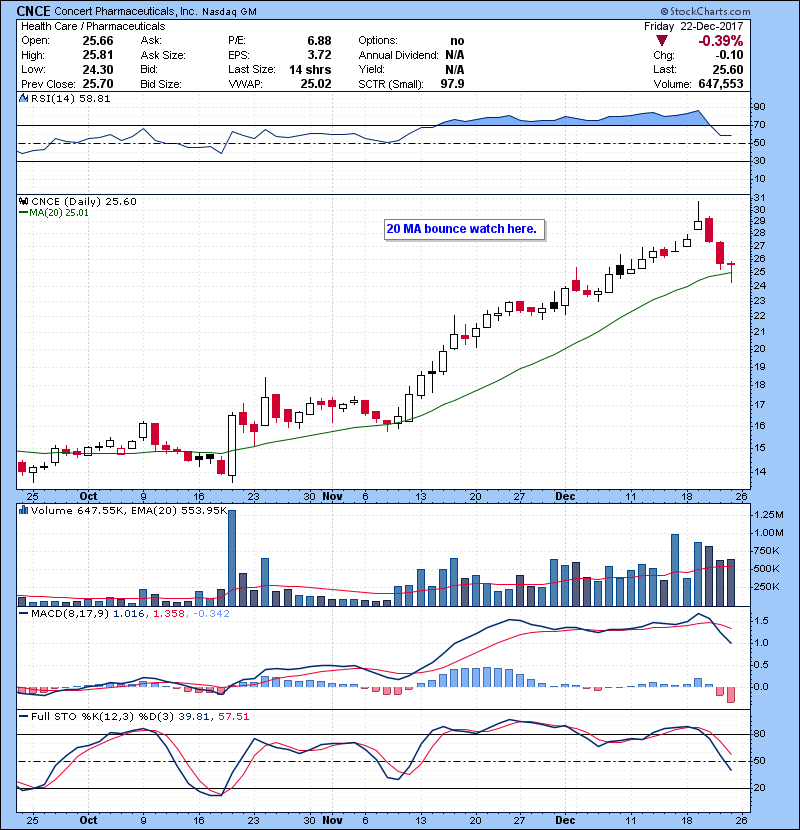Click the CNCE candlestick legend icon

(x=23, y=201)
